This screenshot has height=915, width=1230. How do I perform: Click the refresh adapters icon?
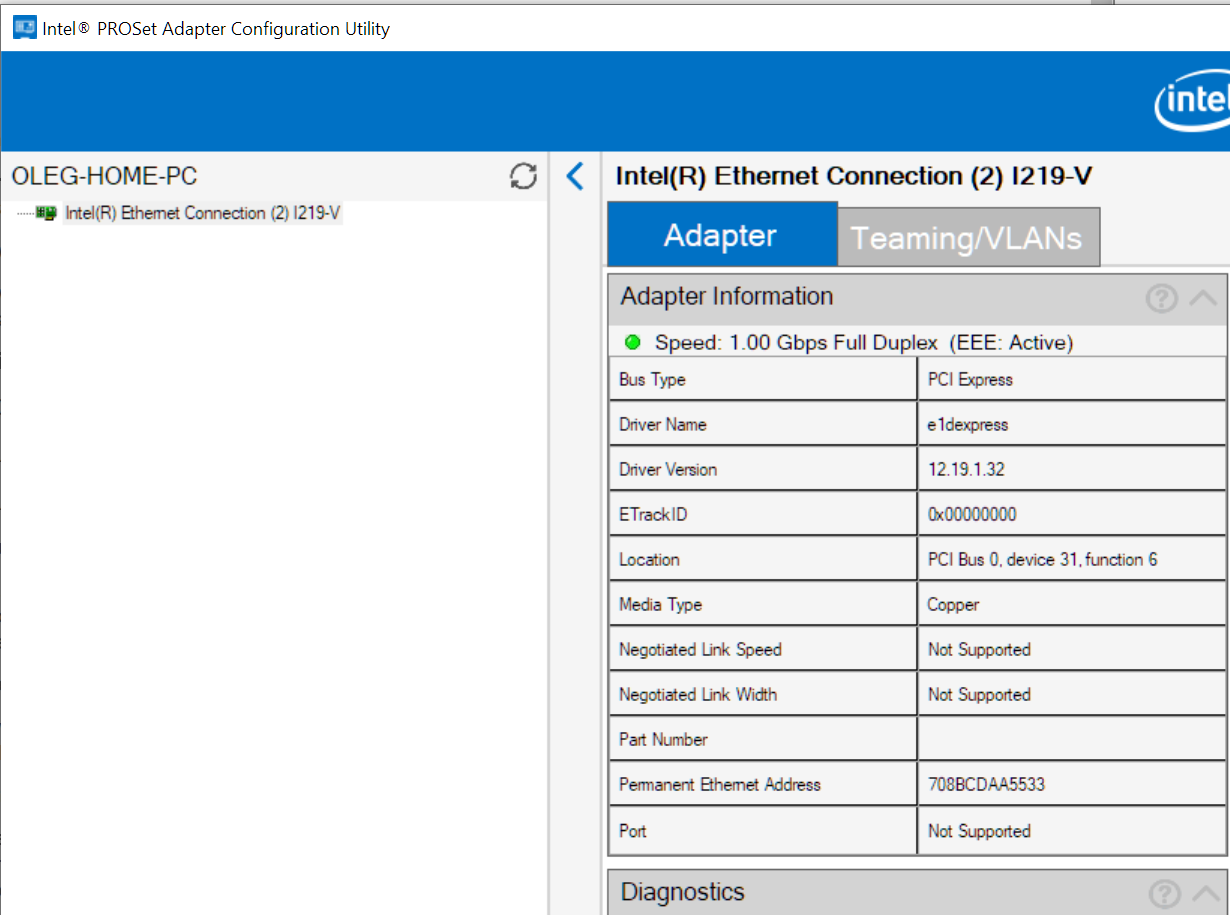(x=523, y=177)
